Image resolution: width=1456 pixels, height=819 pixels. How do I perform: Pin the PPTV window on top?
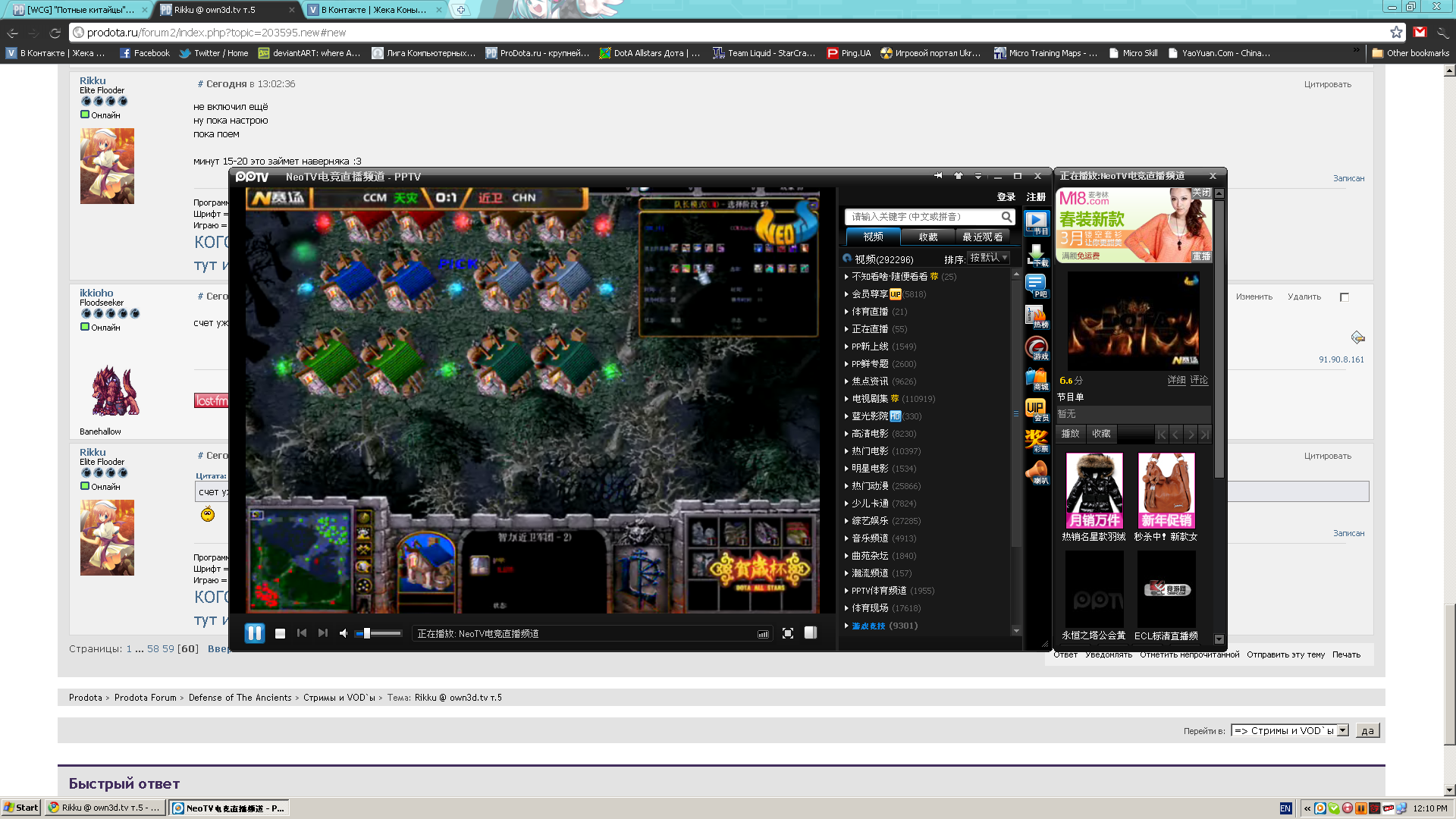click(938, 176)
